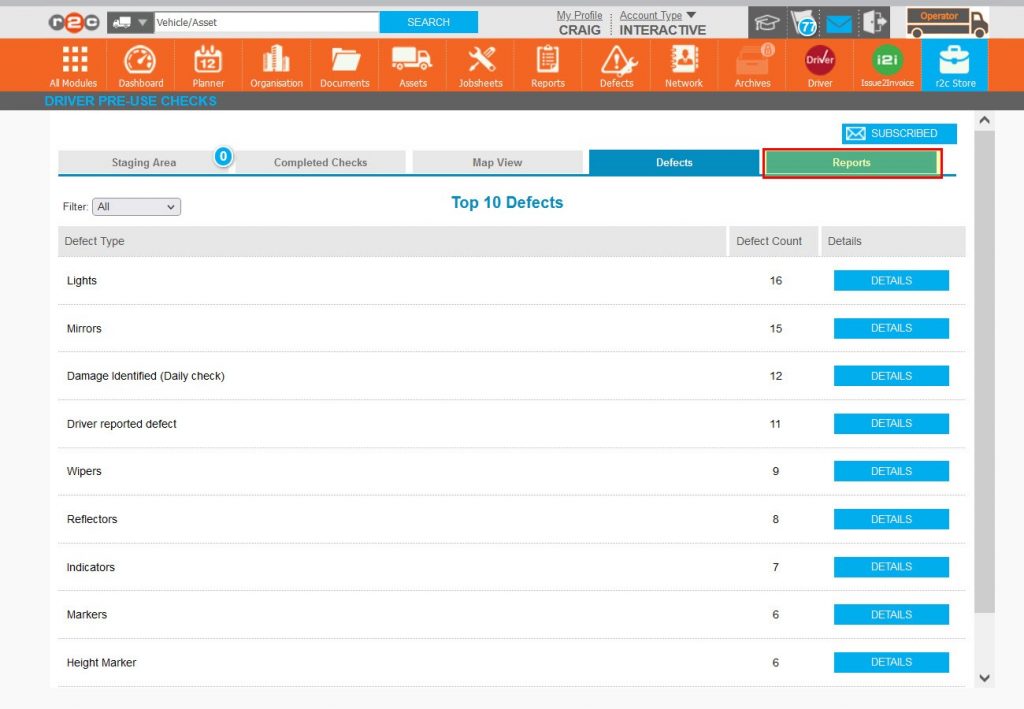Open the Dashboard module
Screen dimensions: 1024x709
point(139,63)
